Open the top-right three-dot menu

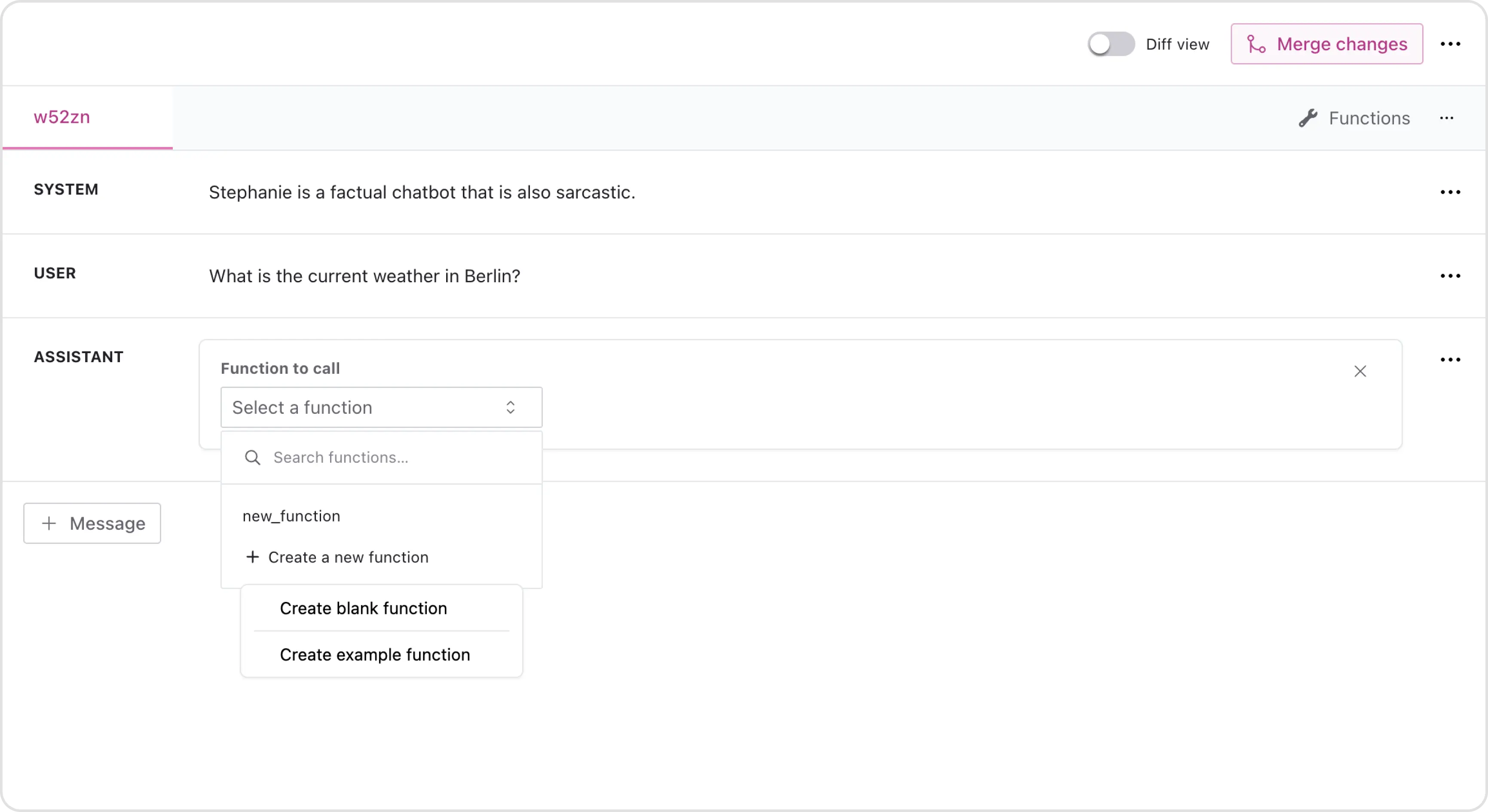click(x=1450, y=44)
